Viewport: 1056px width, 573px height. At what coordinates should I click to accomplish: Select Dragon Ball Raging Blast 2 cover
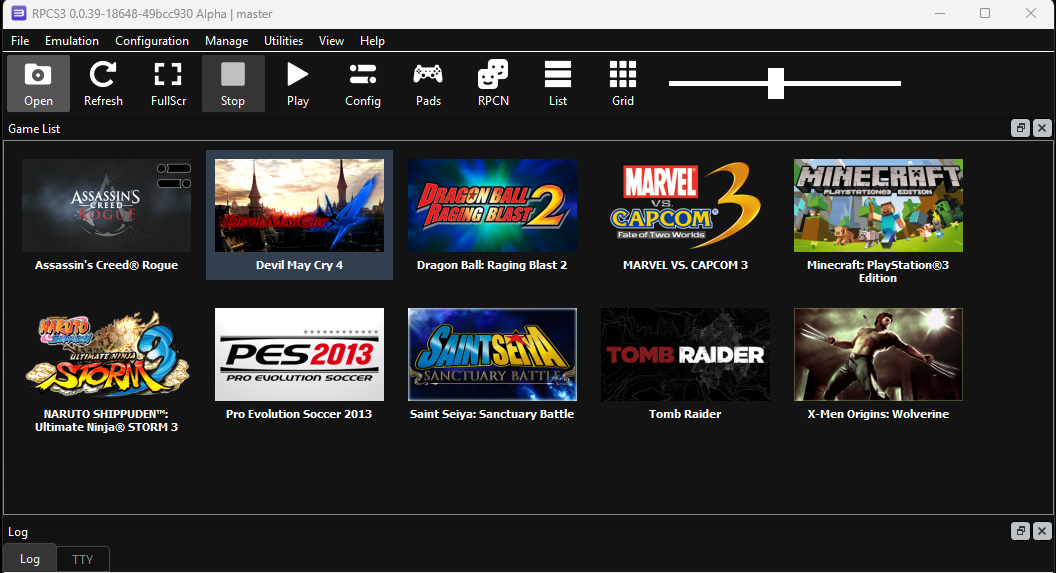[x=492, y=205]
